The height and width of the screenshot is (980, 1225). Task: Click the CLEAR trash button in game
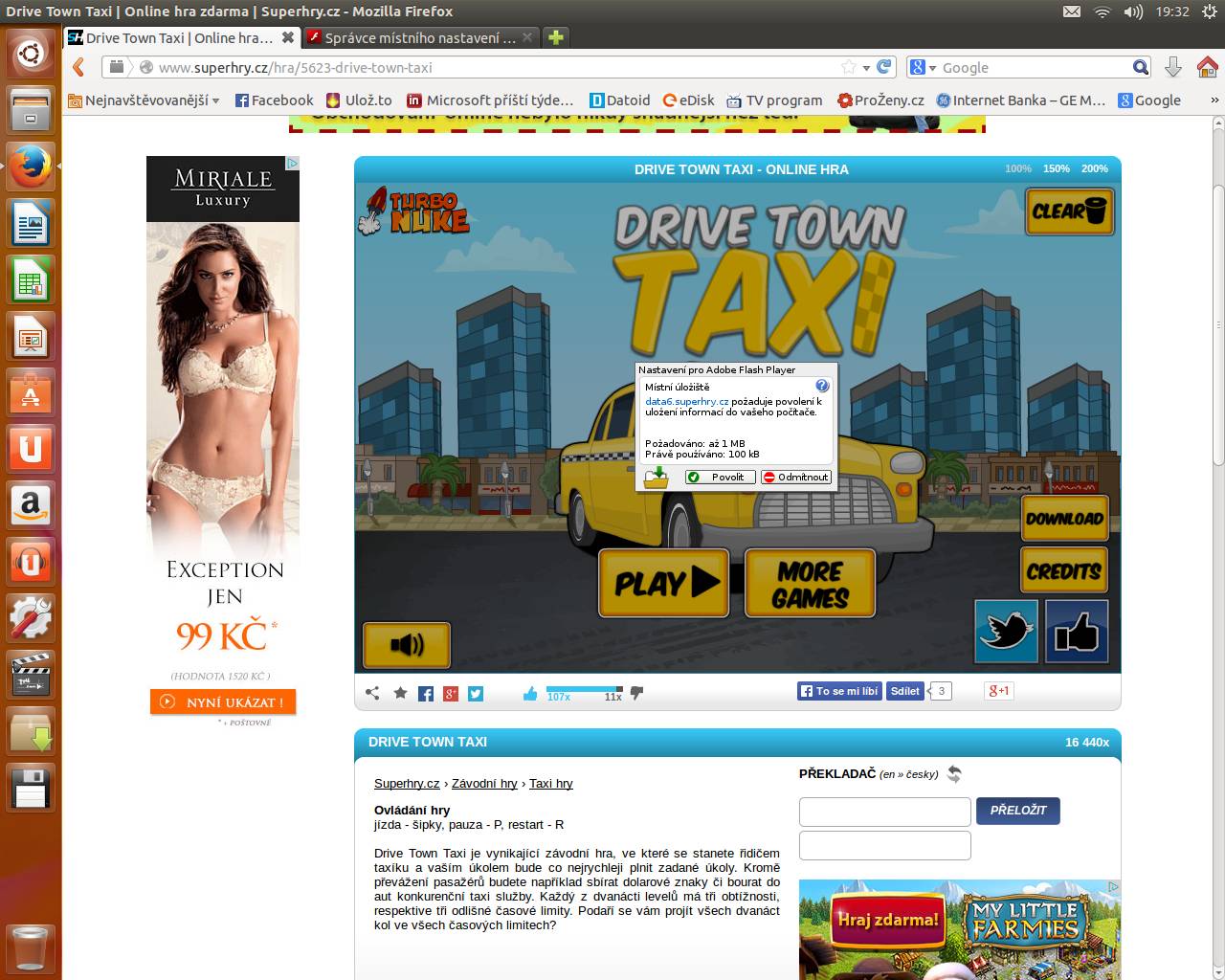[1070, 211]
